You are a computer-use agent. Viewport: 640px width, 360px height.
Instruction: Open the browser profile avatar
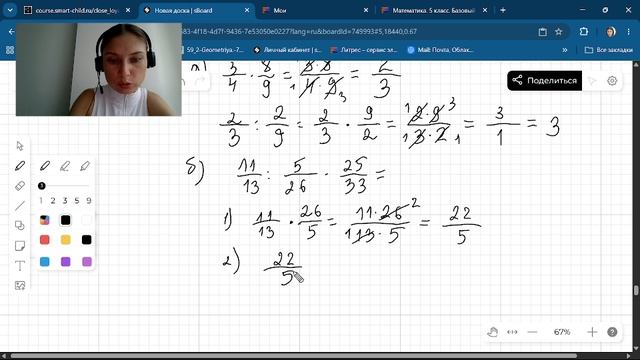coord(611,31)
